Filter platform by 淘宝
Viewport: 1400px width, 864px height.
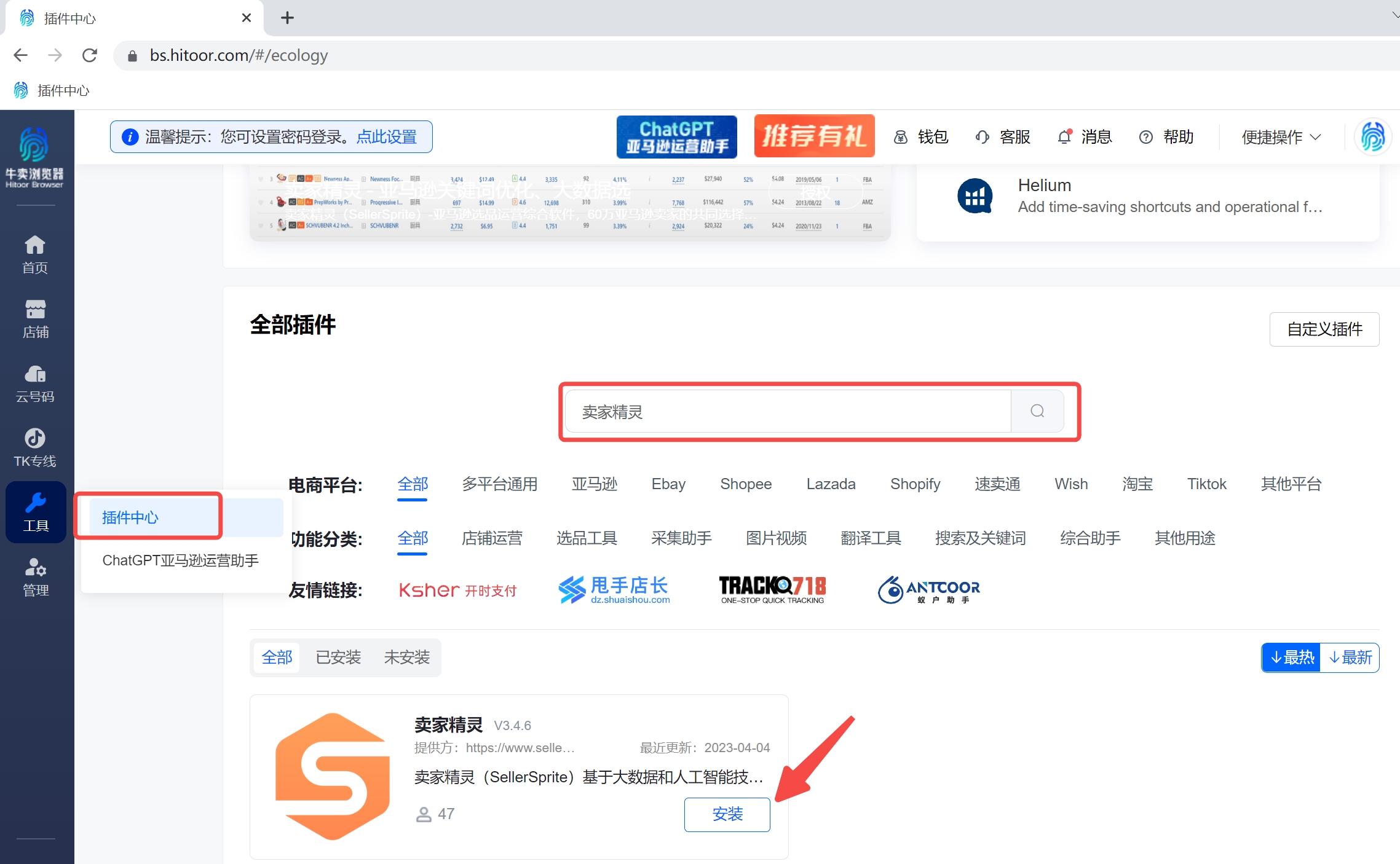(1137, 484)
